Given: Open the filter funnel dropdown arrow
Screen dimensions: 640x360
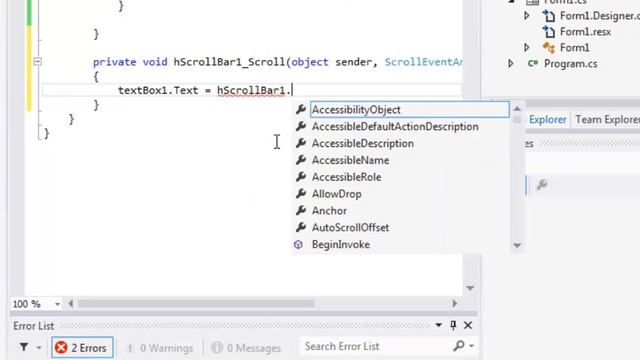Looking at the screenshot, I should pyautogui.click(x=39, y=348).
